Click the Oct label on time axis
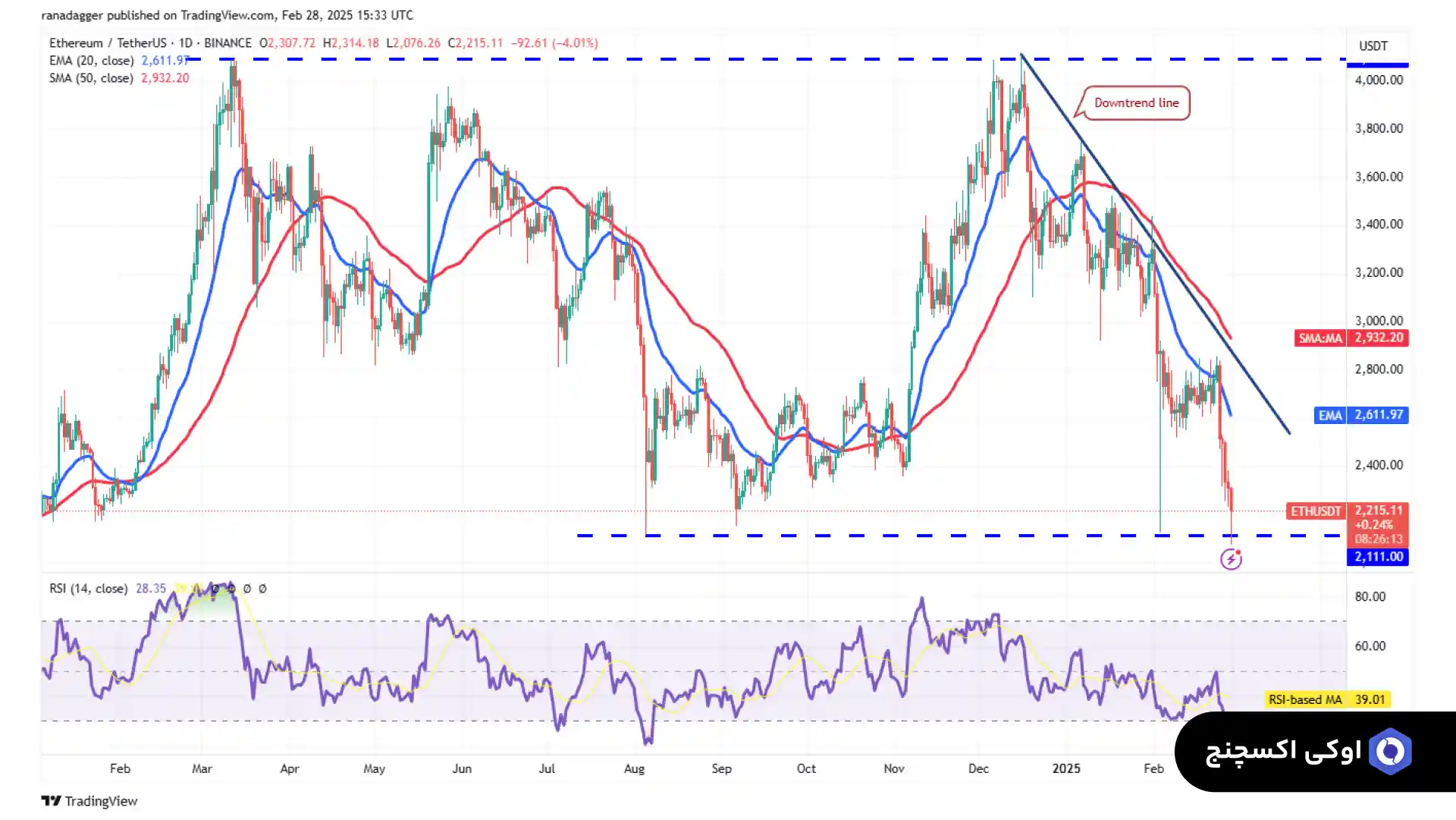This screenshot has width=1456, height=820. (806, 768)
